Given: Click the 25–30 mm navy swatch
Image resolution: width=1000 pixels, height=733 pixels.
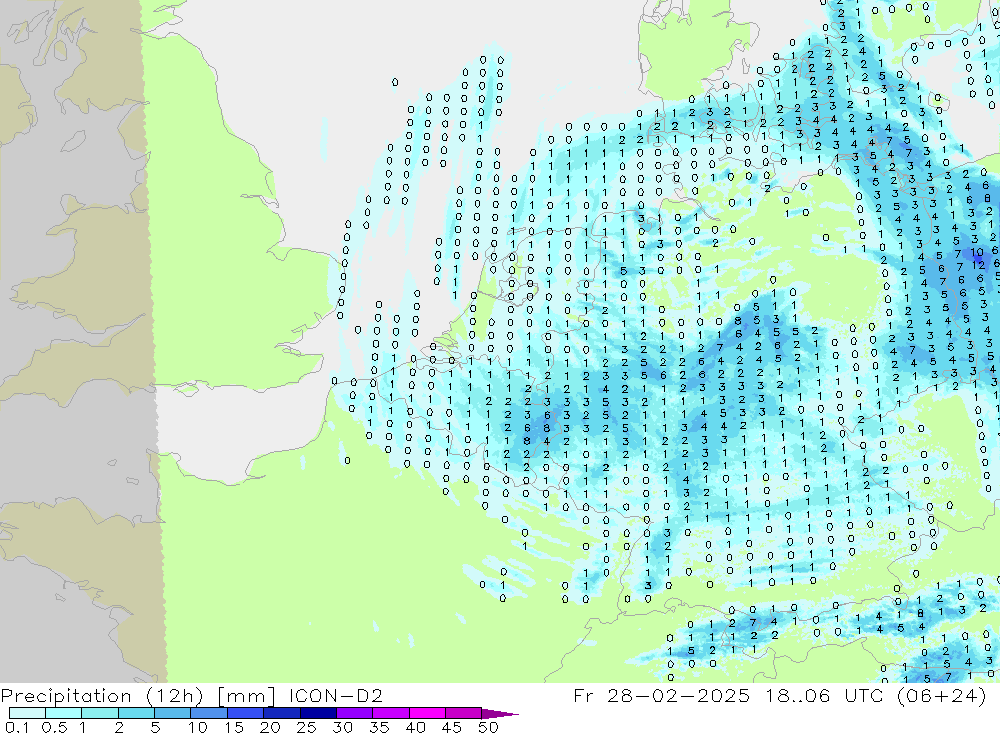Looking at the screenshot, I should 318,713.
